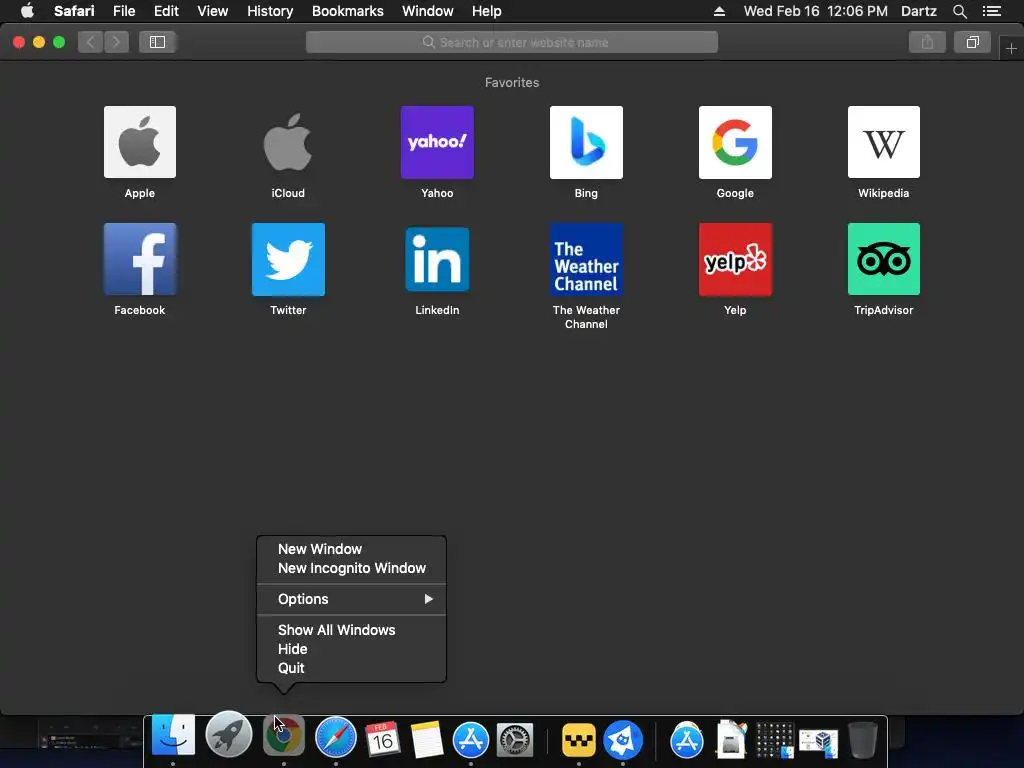The height and width of the screenshot is (768, 1024).
Task: Select Hide in the Dock menu
Action: click(351, 649)
